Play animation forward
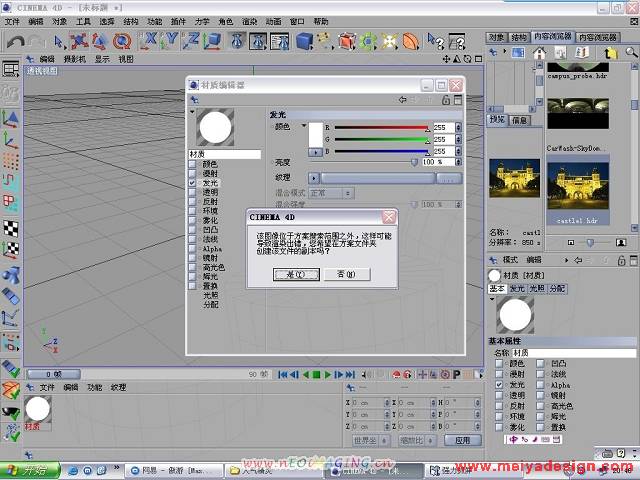Image resolution: width=640 pixels, height=480 pixels. (327, 374)
